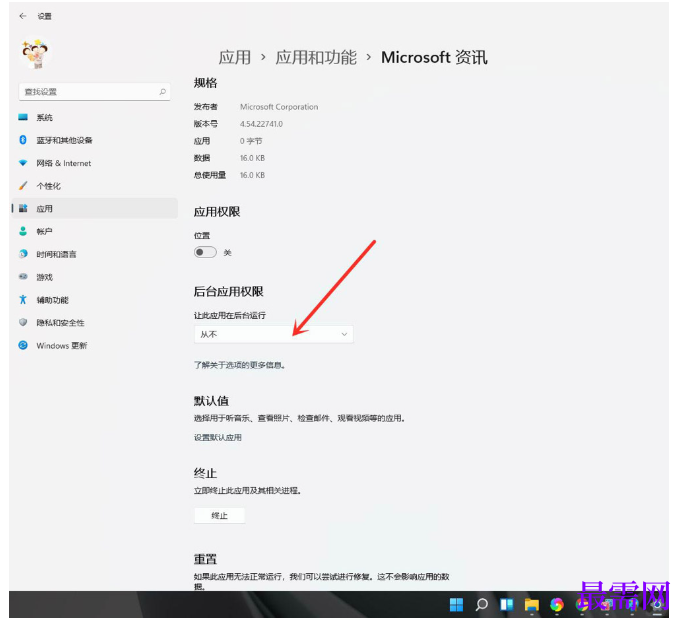This screenshot has height=627, width=689.
Task: Click the 终止 button
Action: [x=219, y=516]
